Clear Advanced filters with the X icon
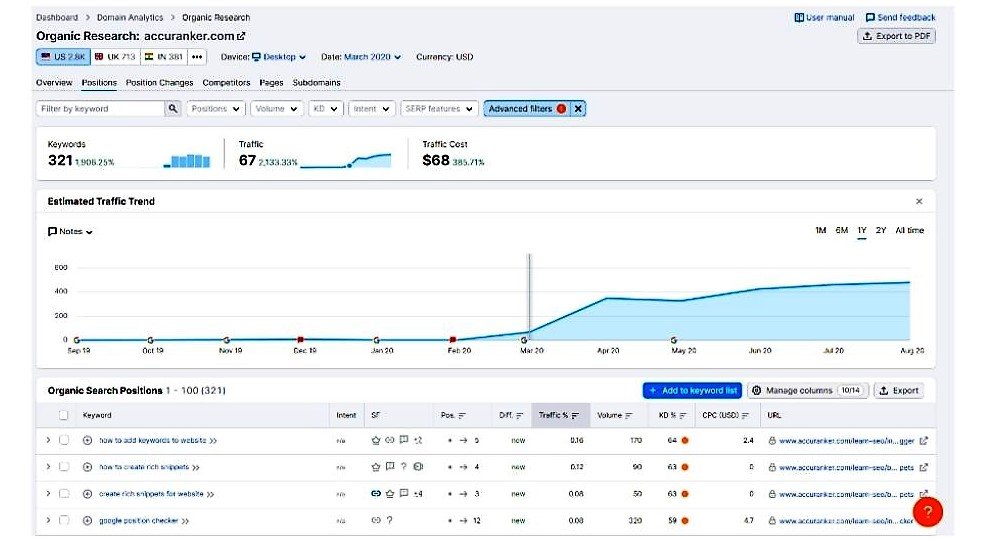The height and width of the screenshot is (541, 994). (578, 108)
